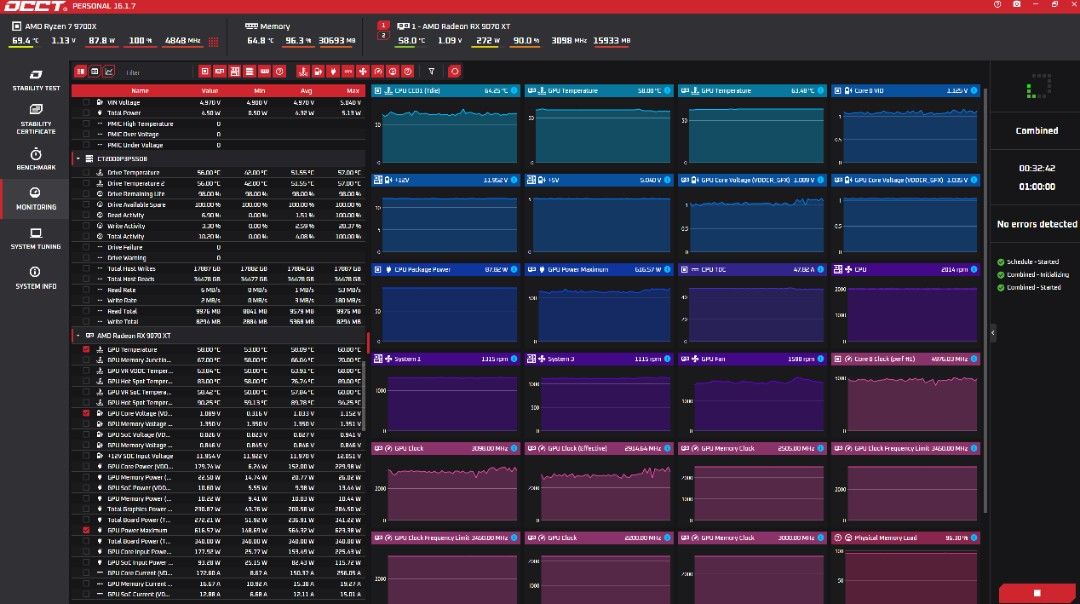Switch to the Monitoring section

(x=36, y=198)
